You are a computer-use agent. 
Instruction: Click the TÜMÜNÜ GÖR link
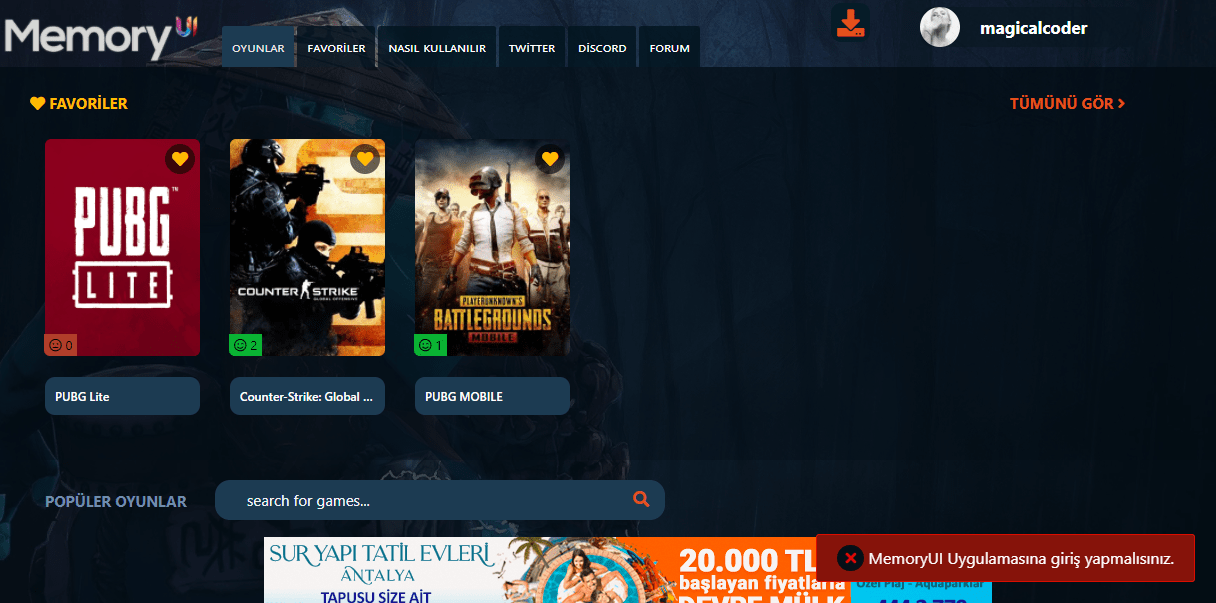(x=1067, y=103)
